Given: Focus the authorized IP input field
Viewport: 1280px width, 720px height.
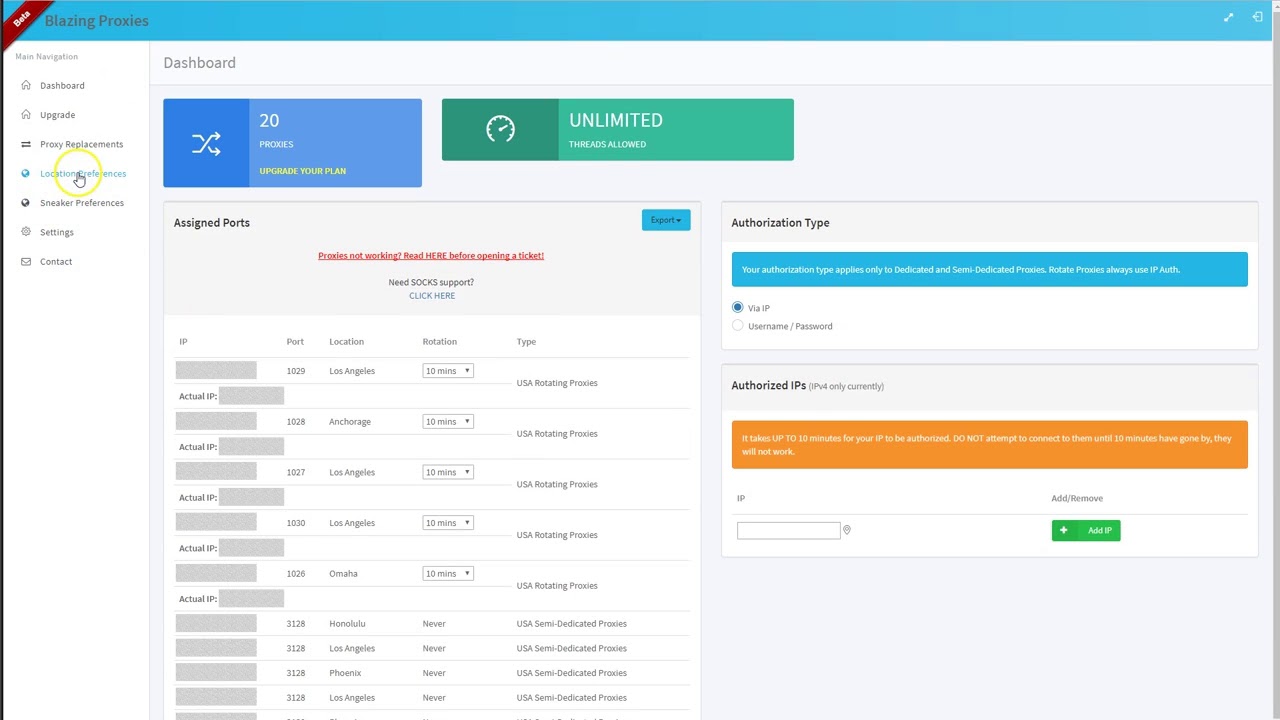Looking at the screenshot, I should tap(788, 530).
